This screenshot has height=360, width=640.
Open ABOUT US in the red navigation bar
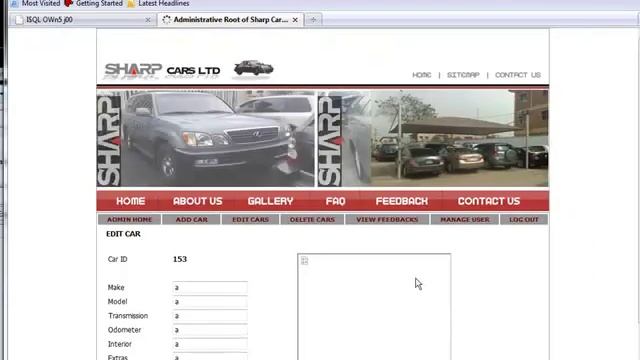[x=198, y=201]
